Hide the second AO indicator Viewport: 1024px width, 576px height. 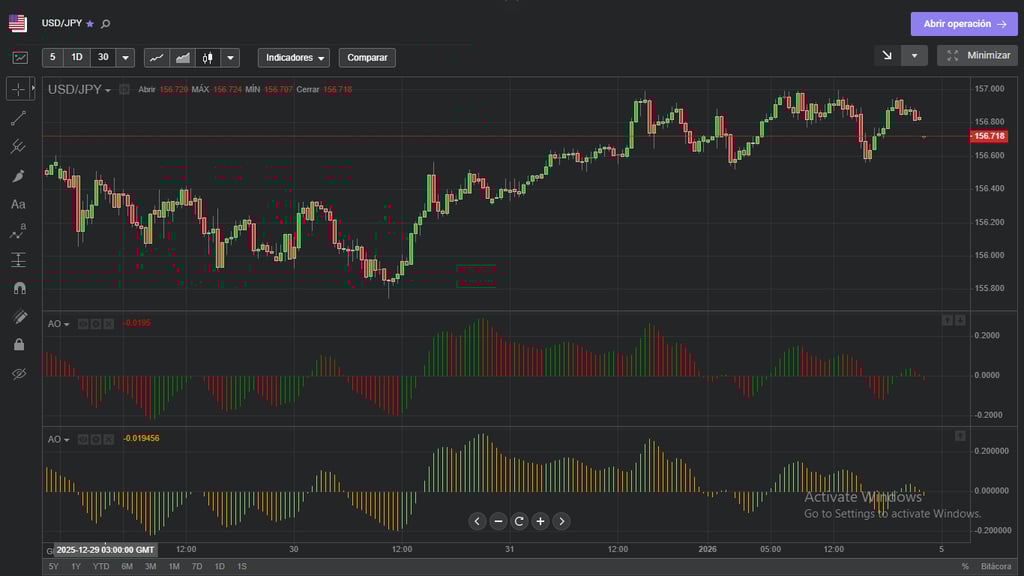(83, 440)
